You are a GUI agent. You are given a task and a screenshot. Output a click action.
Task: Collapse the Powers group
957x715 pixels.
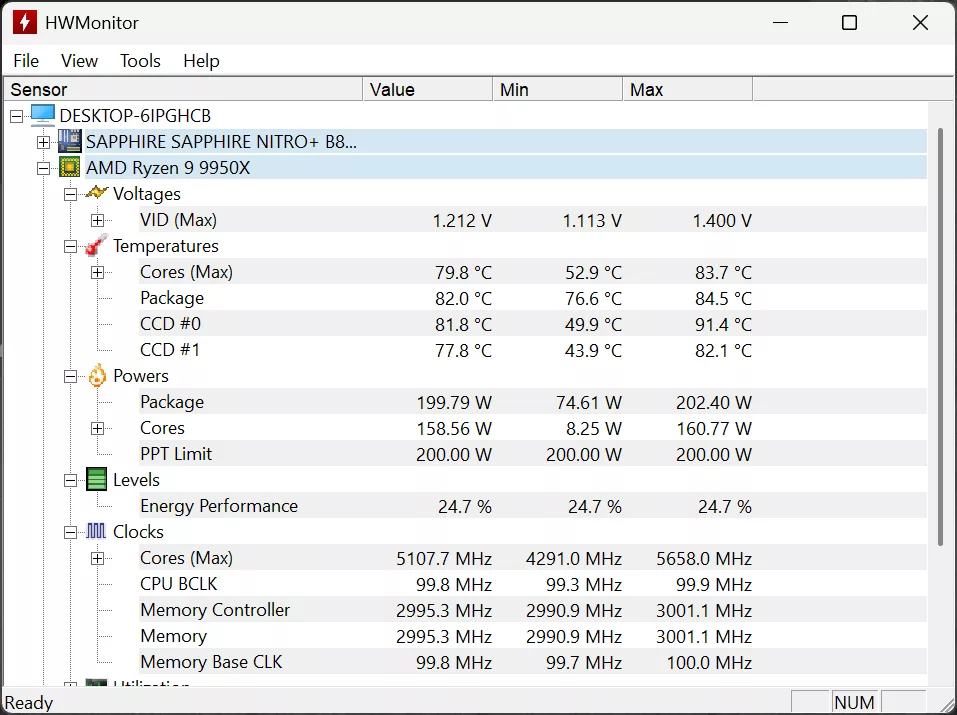[71, 377]
